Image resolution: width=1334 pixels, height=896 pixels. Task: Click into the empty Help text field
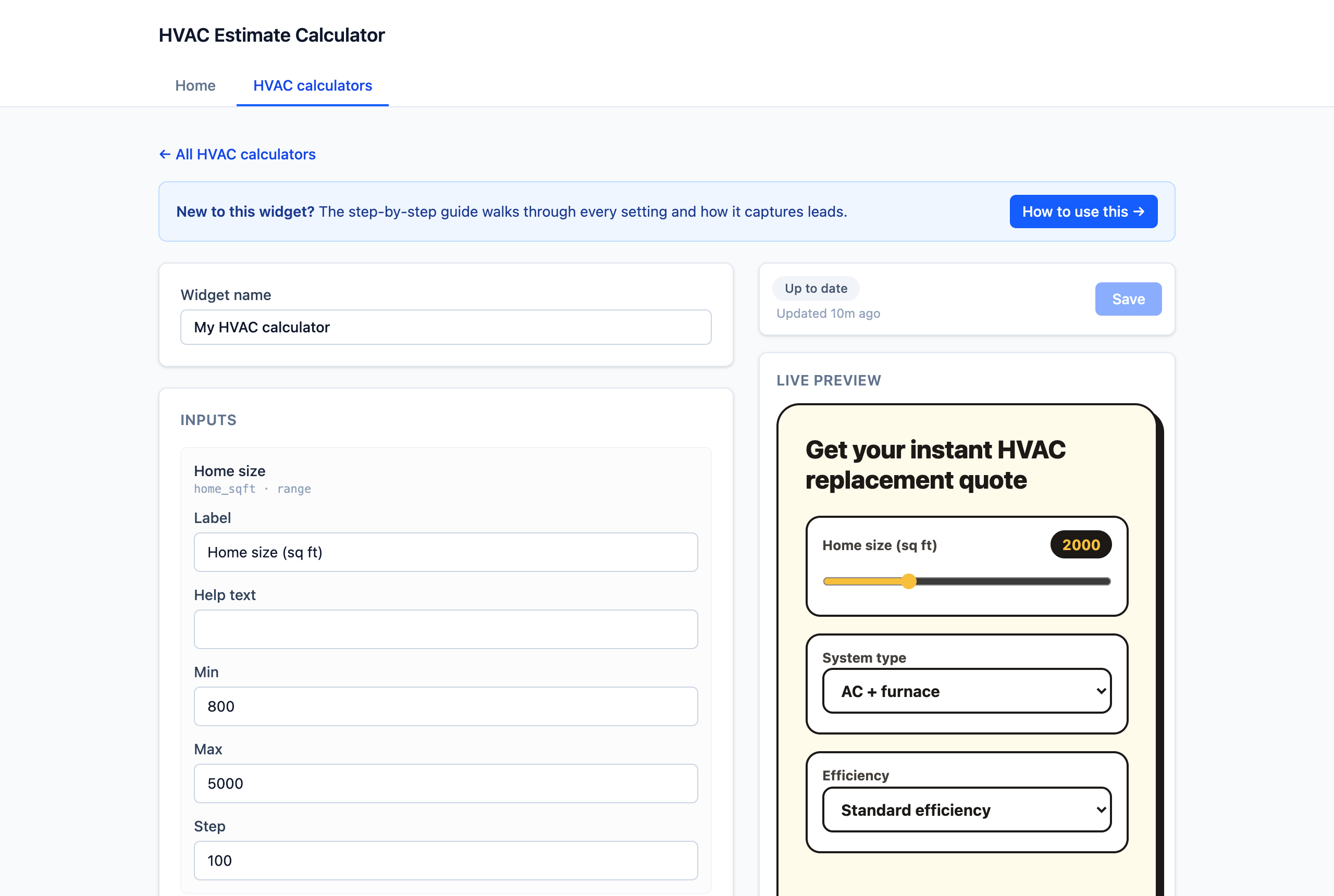pos(446,629)
